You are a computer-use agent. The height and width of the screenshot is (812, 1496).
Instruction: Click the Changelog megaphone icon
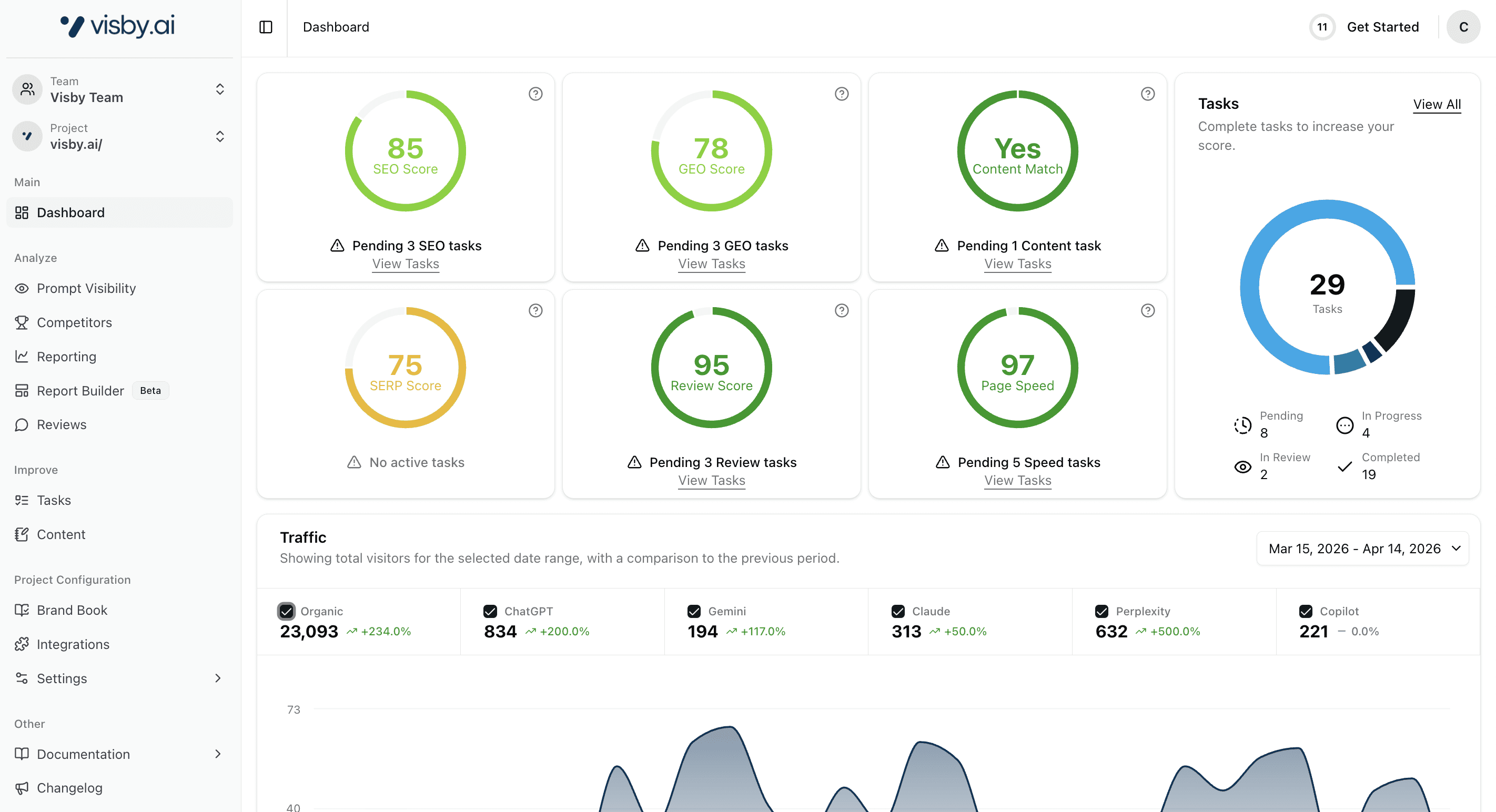tap(22, 788)
